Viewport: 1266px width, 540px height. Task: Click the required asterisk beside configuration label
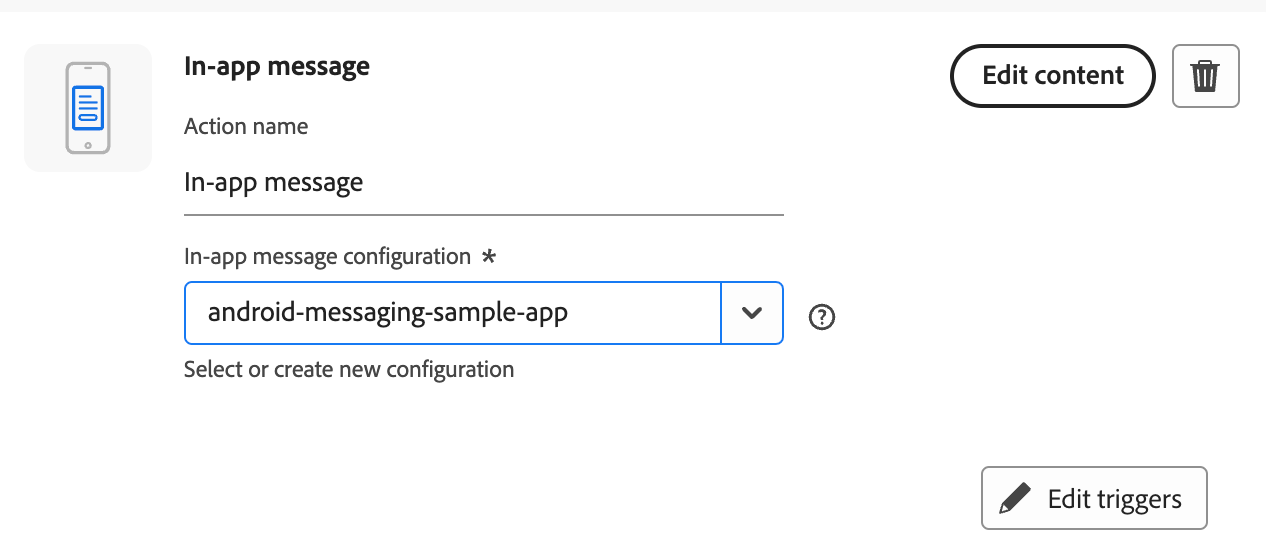tap(489, 257)
